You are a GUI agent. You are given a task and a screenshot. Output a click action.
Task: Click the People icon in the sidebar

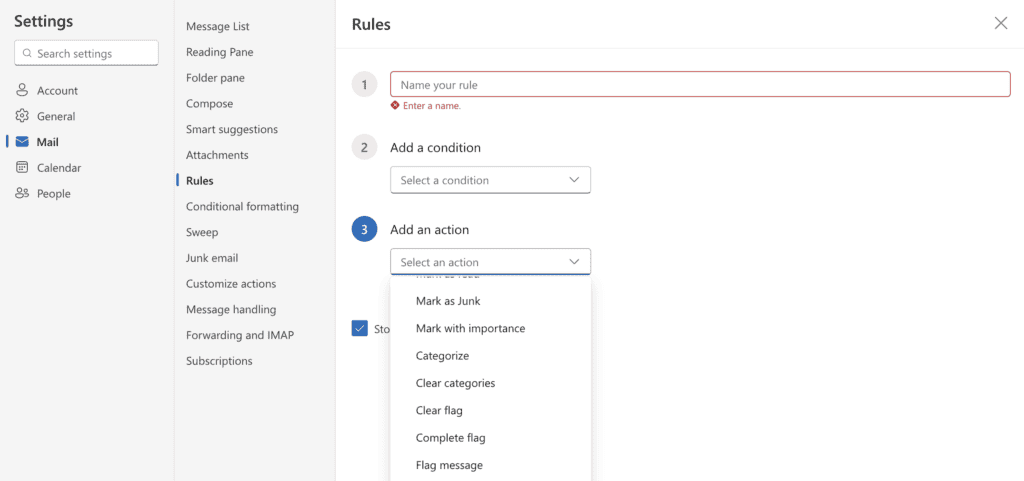tap(22, 193)
